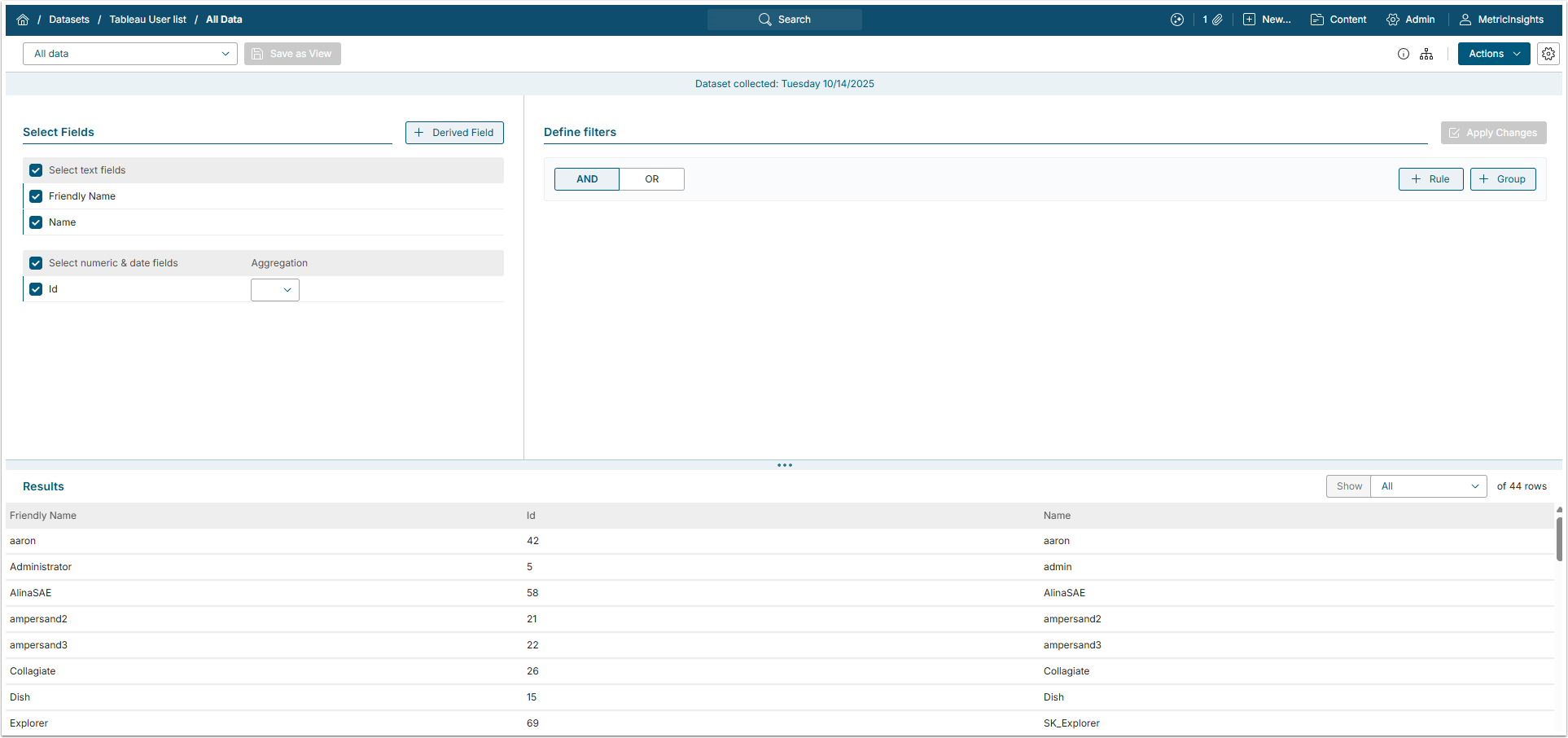The image size is (1568, 738).
Task: Click the Search box in header
Action: [x=785, y=20]
